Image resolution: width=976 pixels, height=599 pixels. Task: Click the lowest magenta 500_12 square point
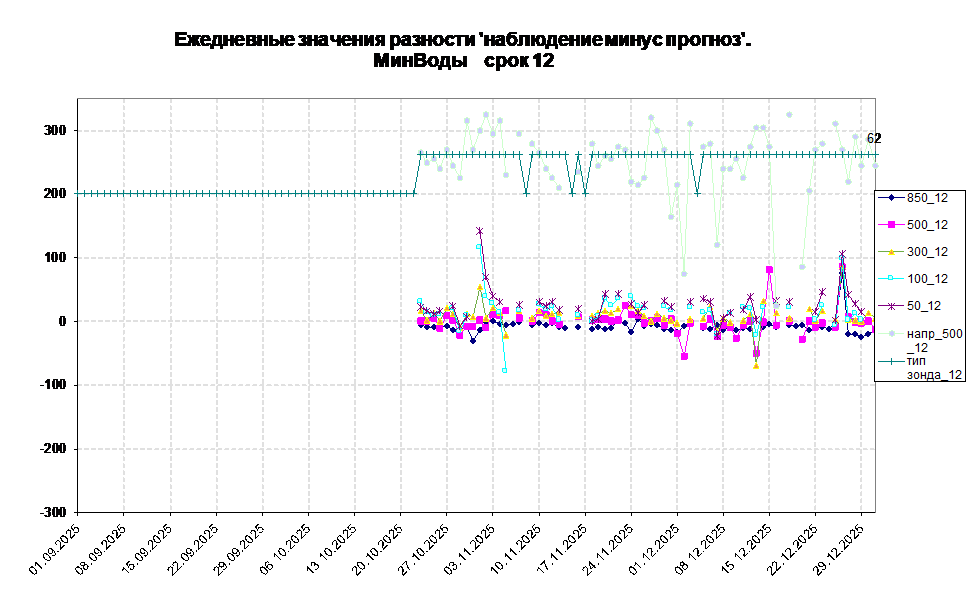click(684, 356)
